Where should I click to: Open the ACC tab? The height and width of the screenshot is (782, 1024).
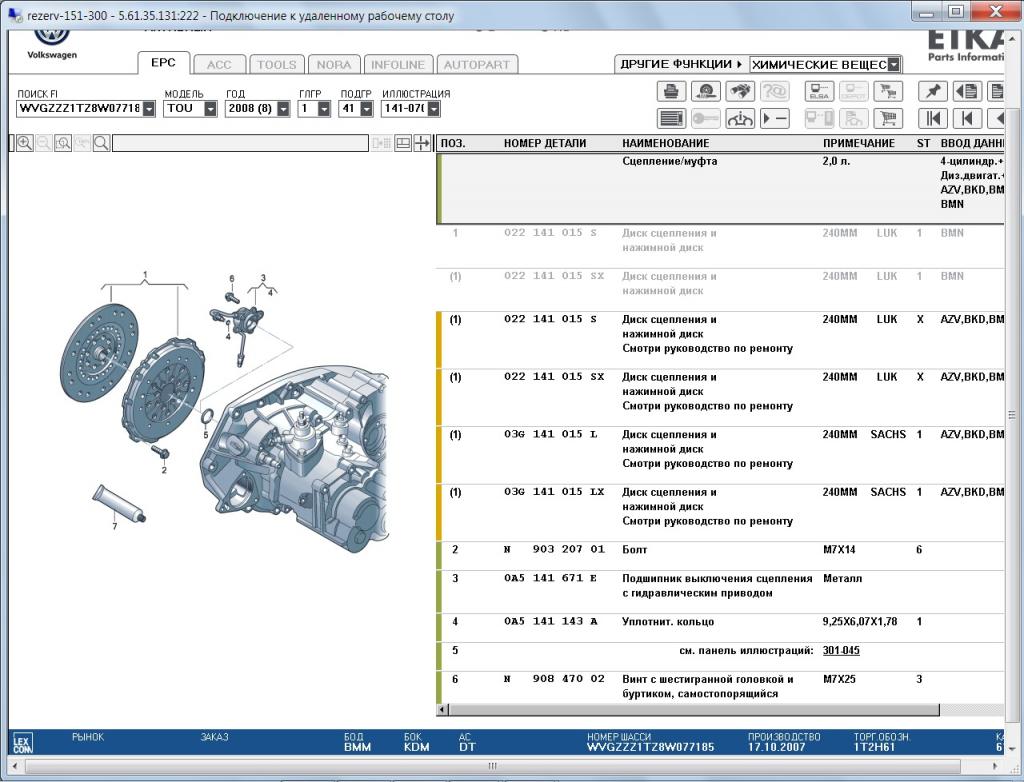point(219,65)
